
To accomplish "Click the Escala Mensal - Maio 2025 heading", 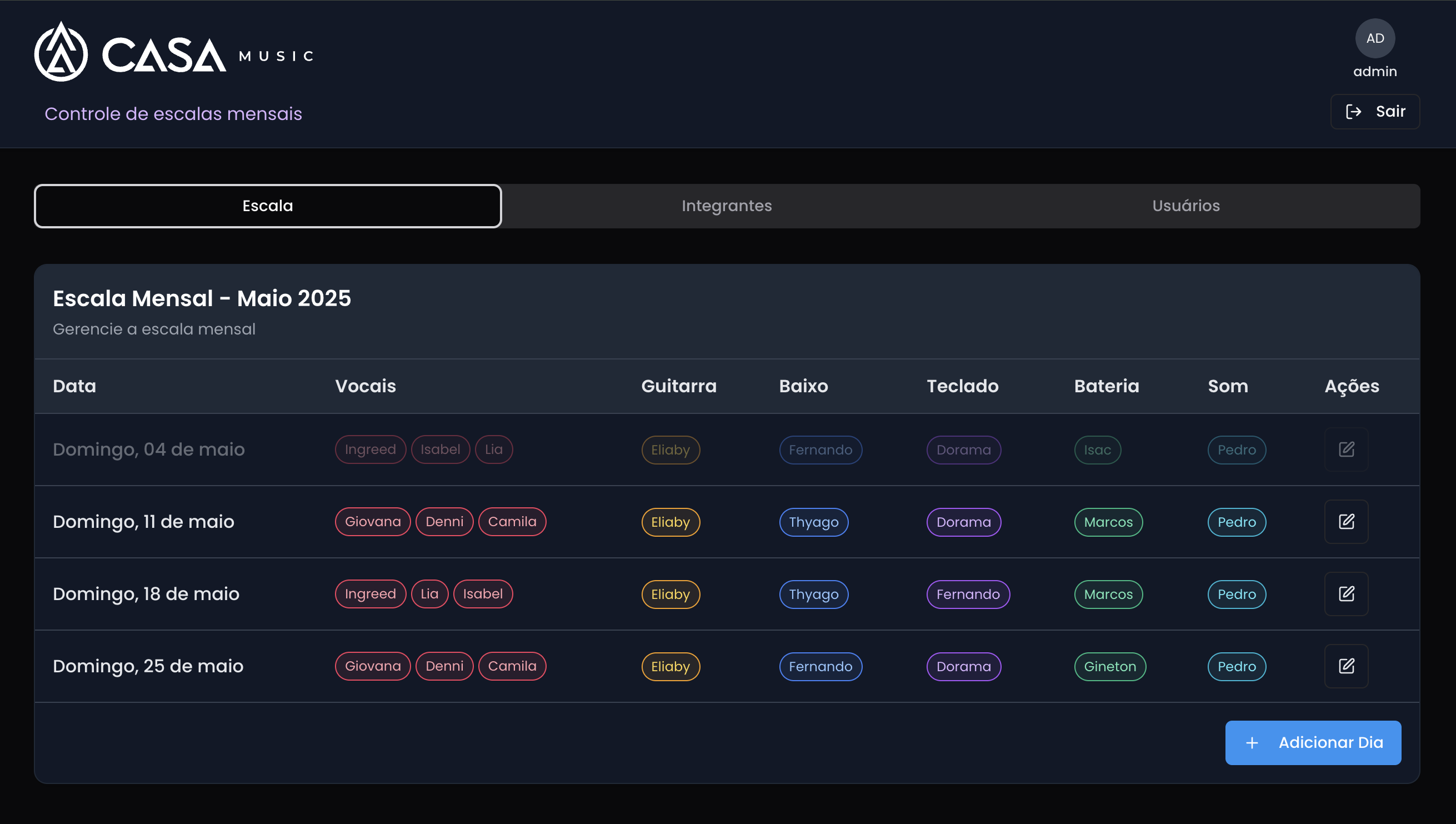I will [202, 298].
